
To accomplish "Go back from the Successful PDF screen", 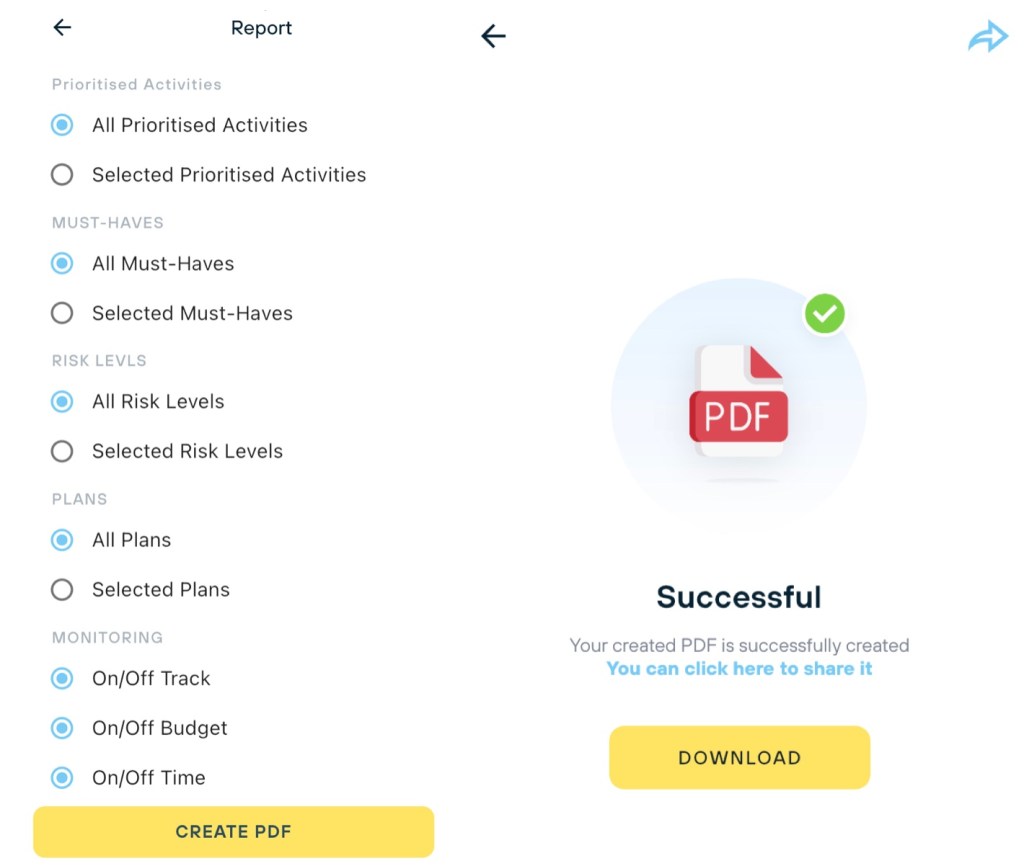I will [493, 37].
